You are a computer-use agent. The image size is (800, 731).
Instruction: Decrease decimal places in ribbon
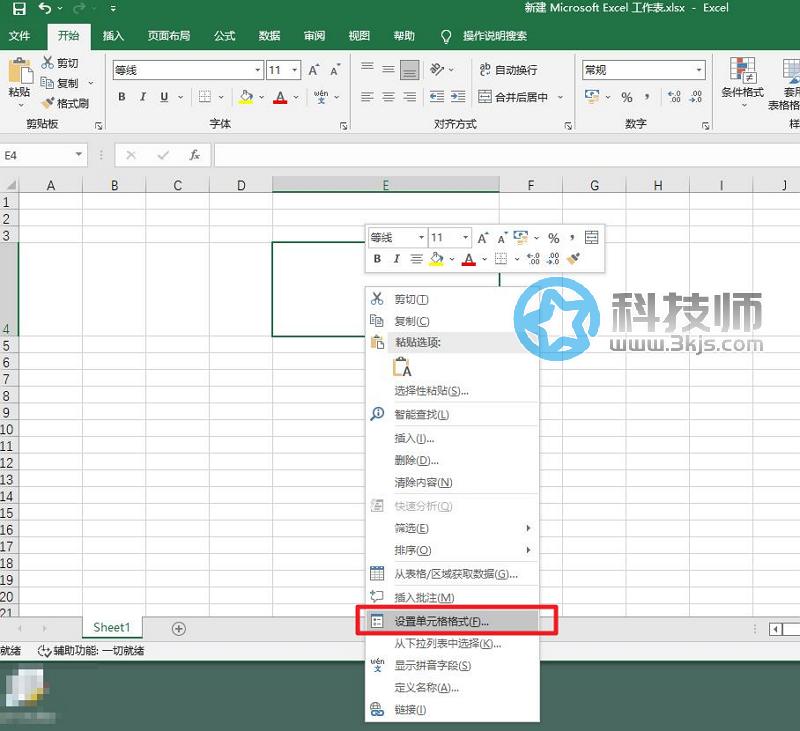point(696,96)
